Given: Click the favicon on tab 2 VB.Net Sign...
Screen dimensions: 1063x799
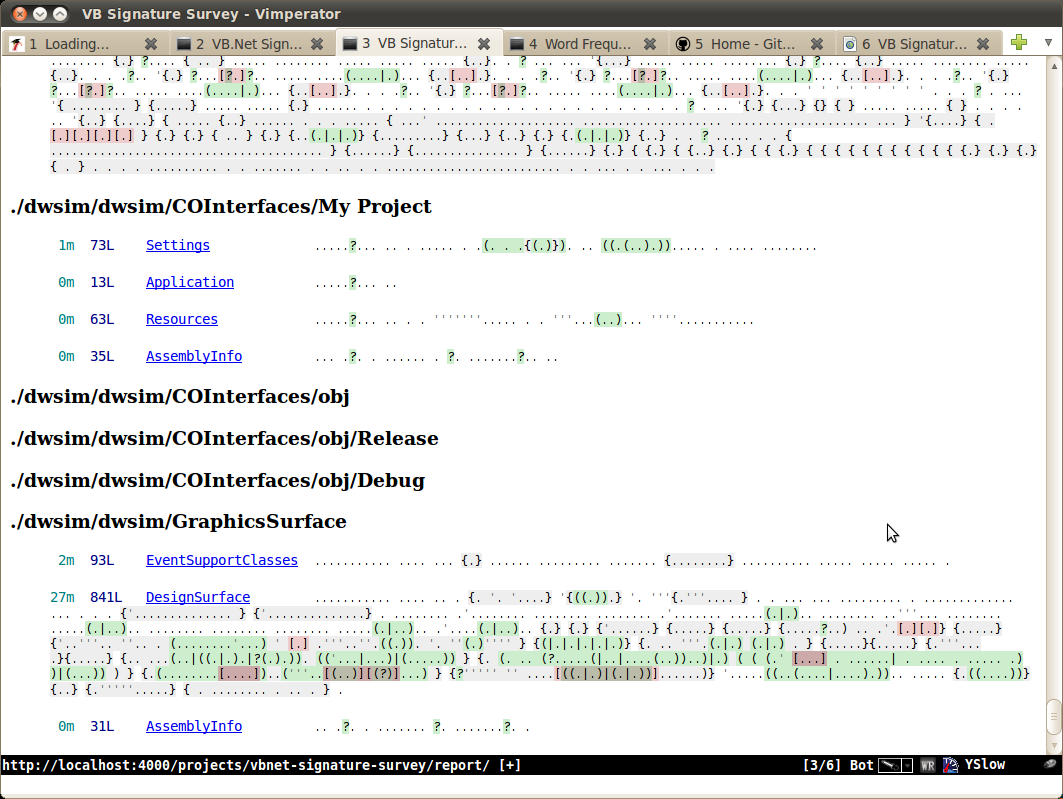Looking at the screenshot, I should pyautogui.click(x=183, y=44).
